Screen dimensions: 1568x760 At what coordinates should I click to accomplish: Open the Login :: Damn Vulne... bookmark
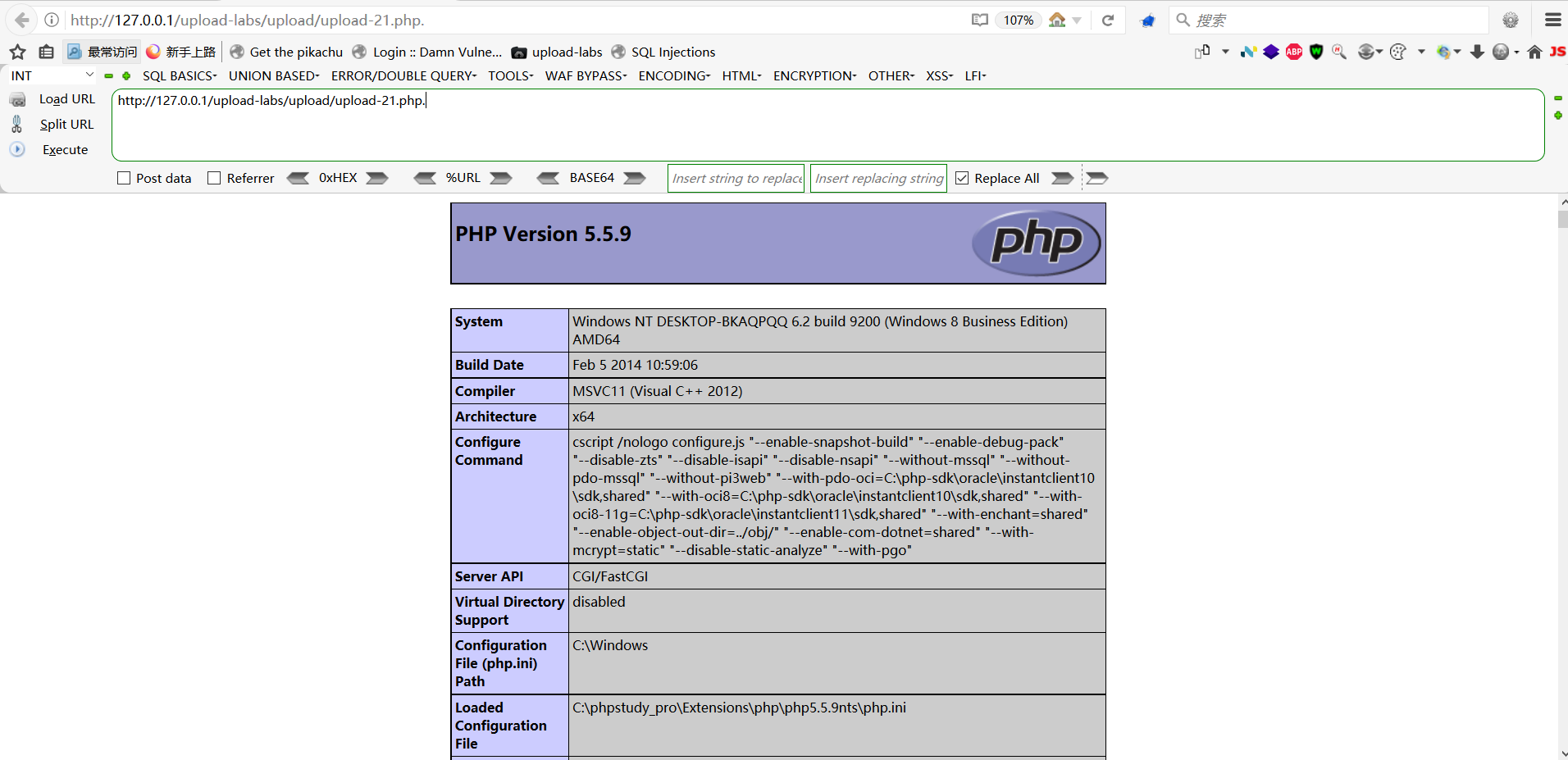coord(427,52)
